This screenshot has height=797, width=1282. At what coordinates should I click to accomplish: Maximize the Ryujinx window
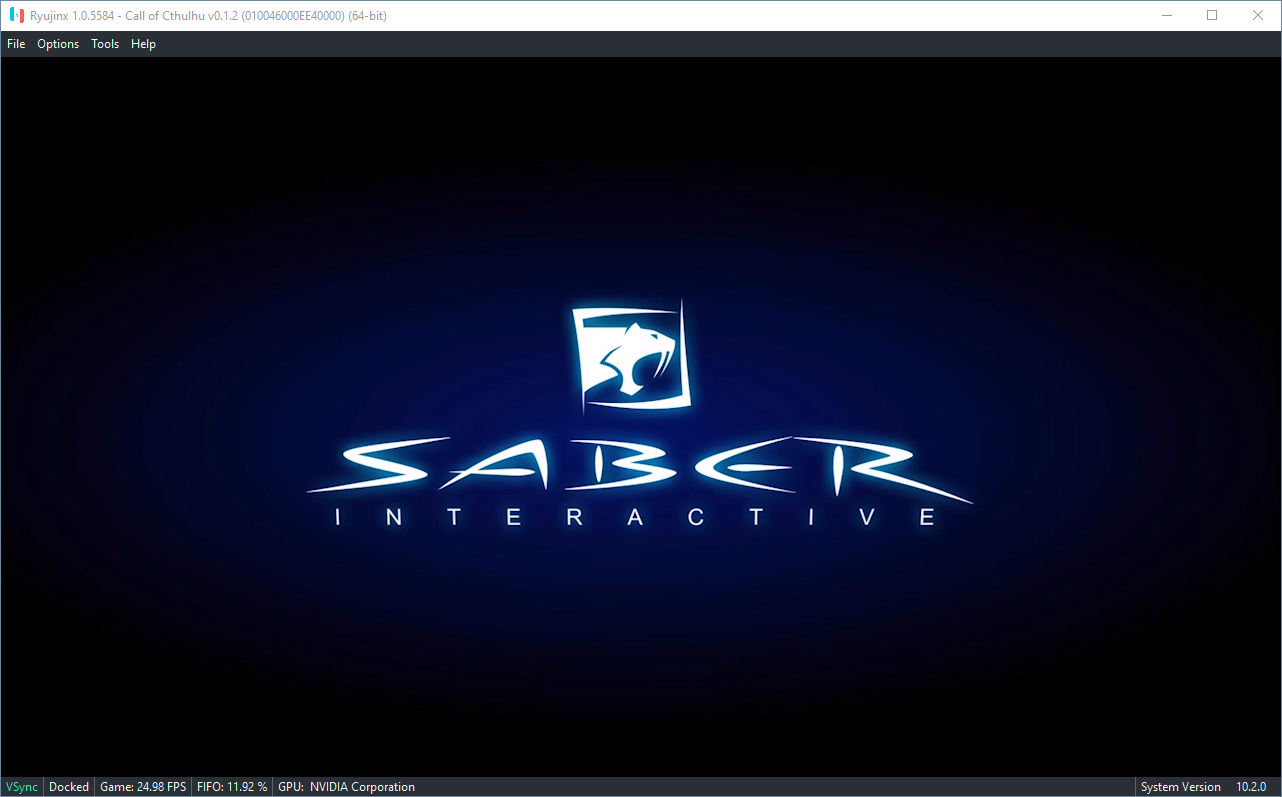pos(1212,15)
